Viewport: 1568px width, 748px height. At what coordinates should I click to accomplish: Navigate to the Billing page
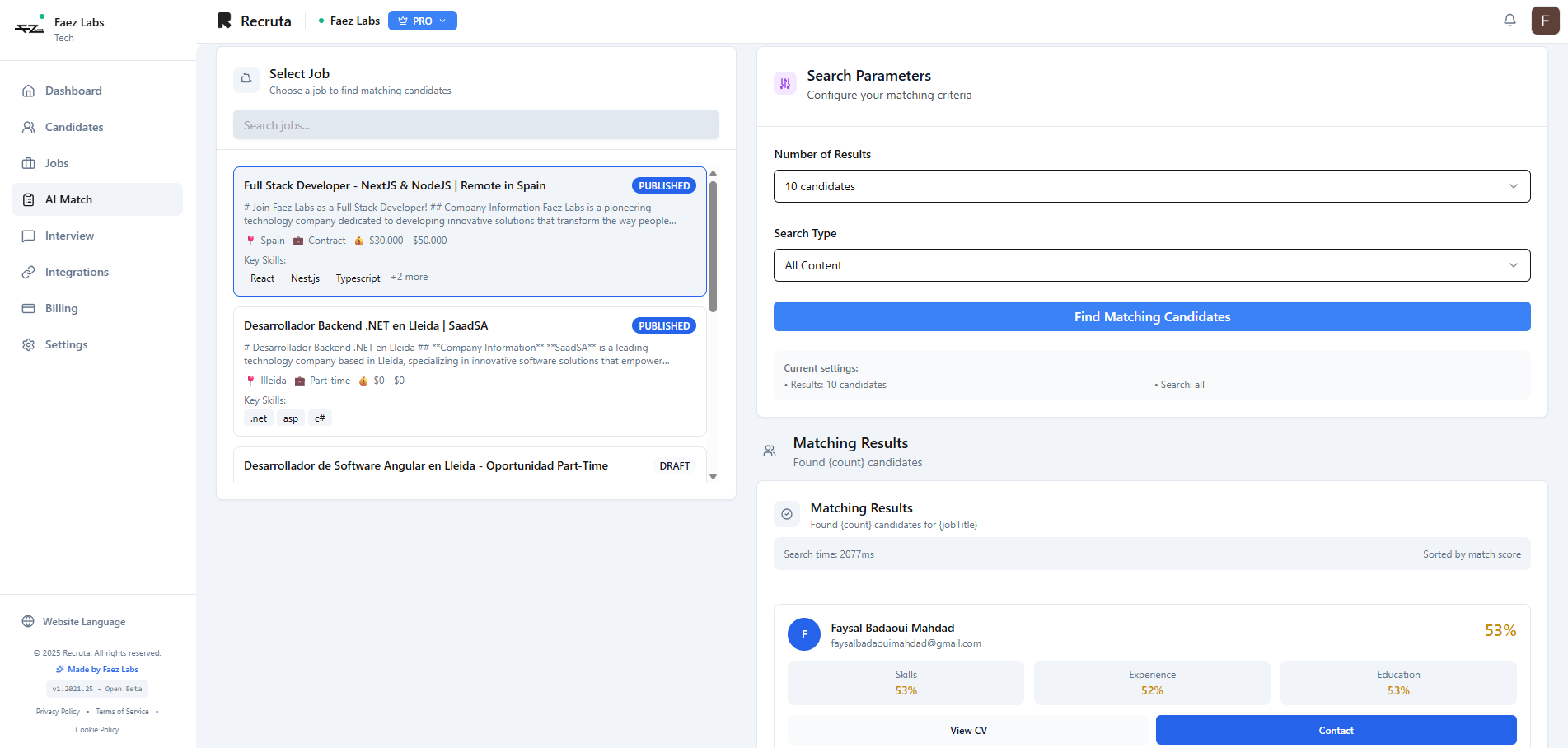(61, 308)
